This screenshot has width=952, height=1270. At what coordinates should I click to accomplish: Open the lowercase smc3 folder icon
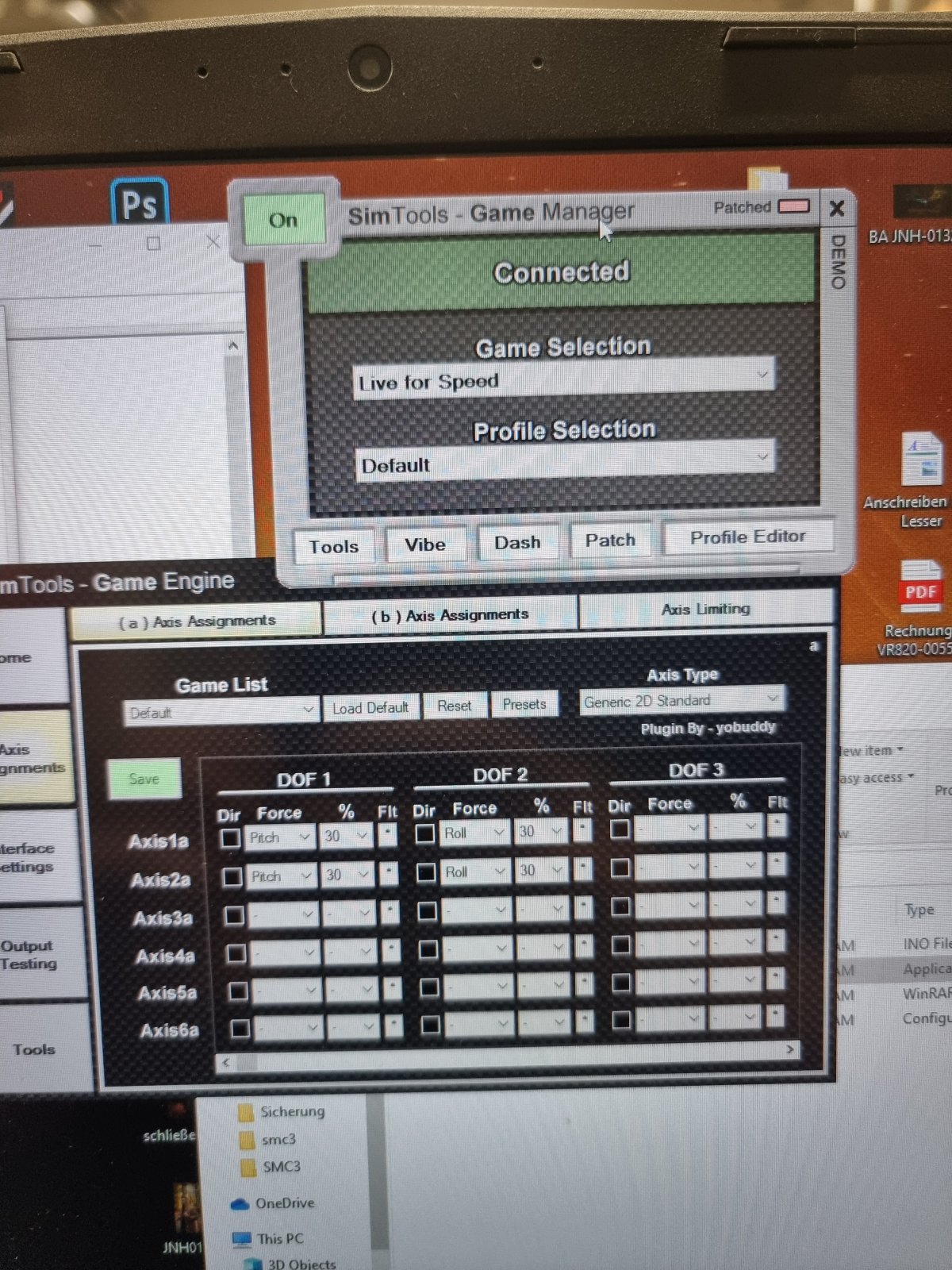coord(248,1140)
